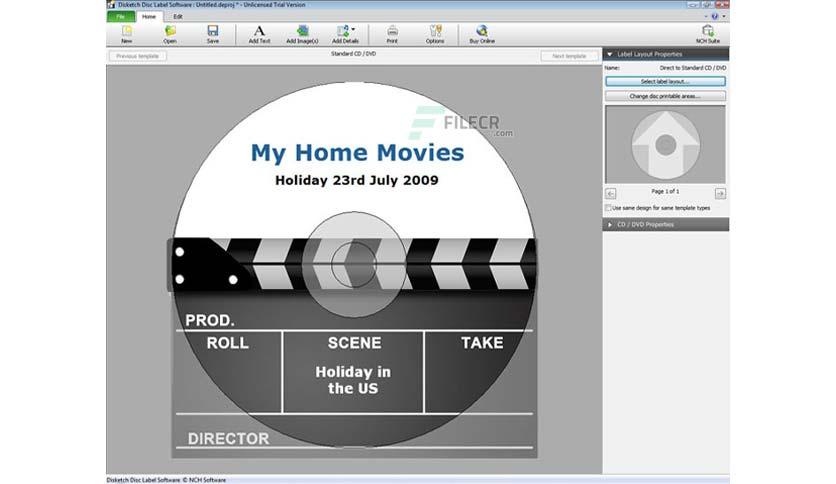Open the Options icon
Screen dimensions: 836x484
click(x=435, y=33)
